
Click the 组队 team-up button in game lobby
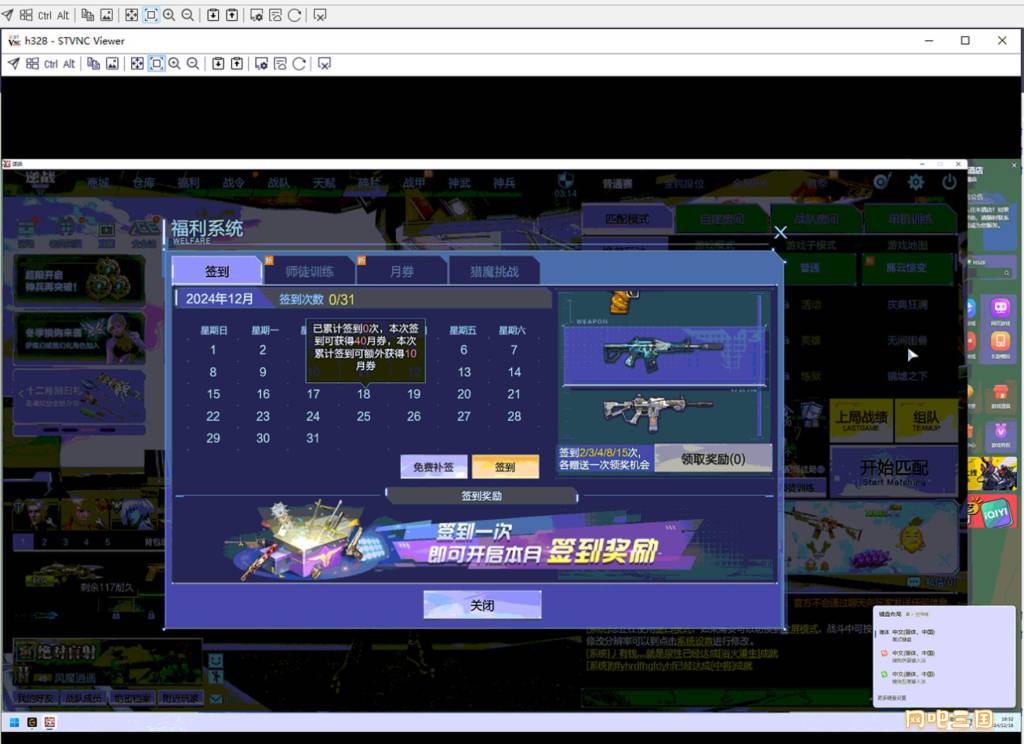(926, 419)
